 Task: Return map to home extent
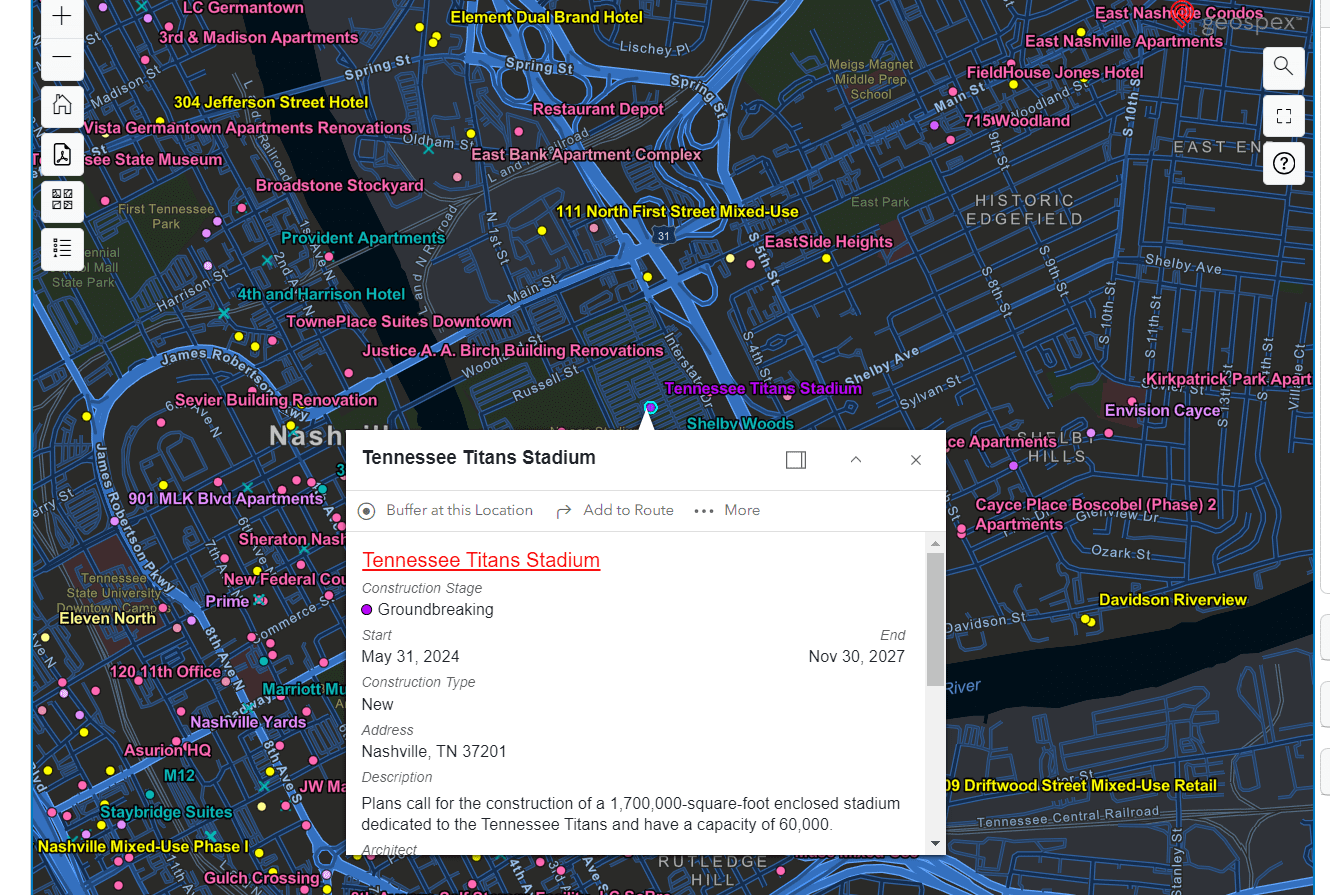(x=62, y=105)
